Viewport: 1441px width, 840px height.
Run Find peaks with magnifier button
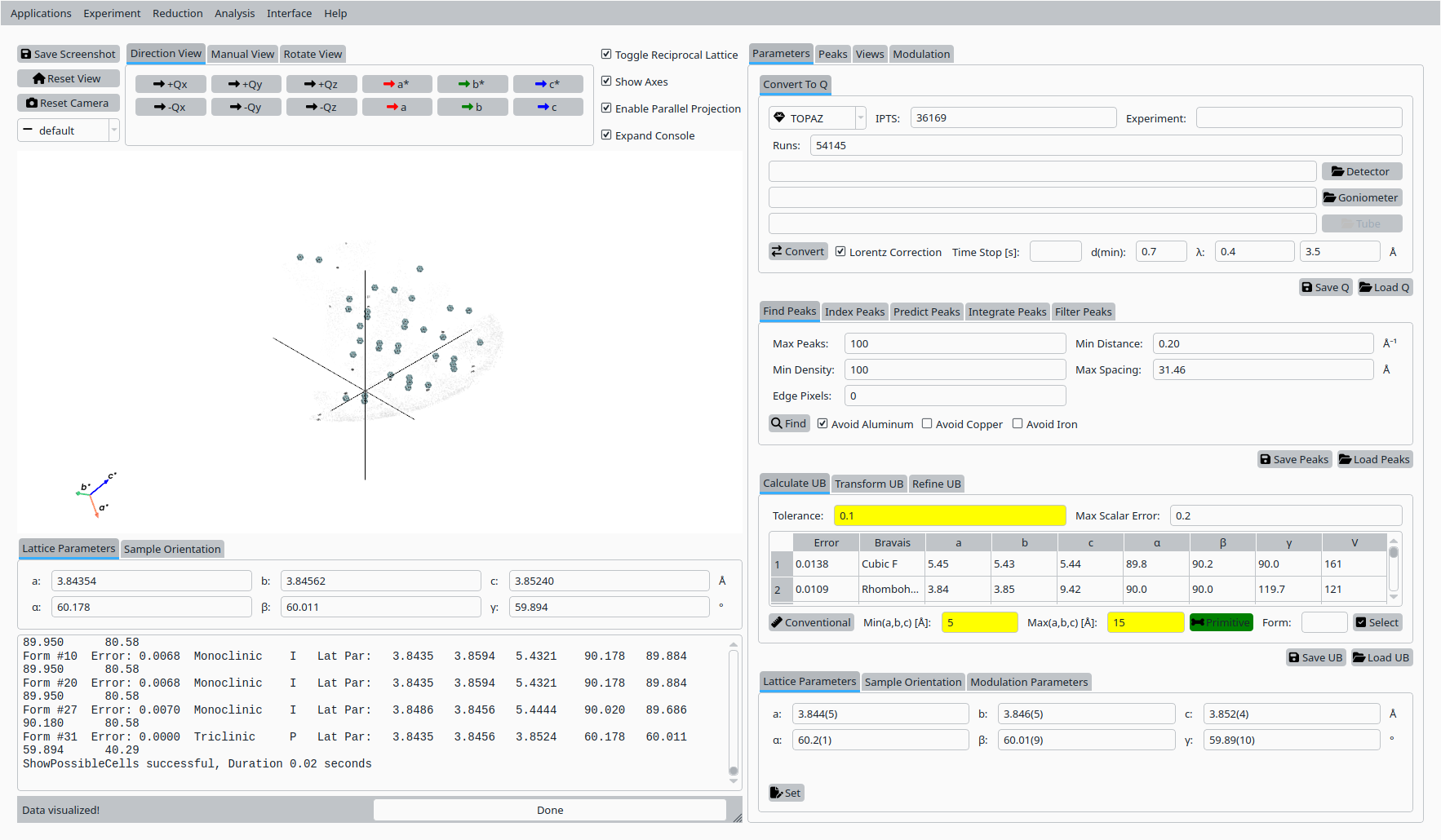click(x=788, y=423)
